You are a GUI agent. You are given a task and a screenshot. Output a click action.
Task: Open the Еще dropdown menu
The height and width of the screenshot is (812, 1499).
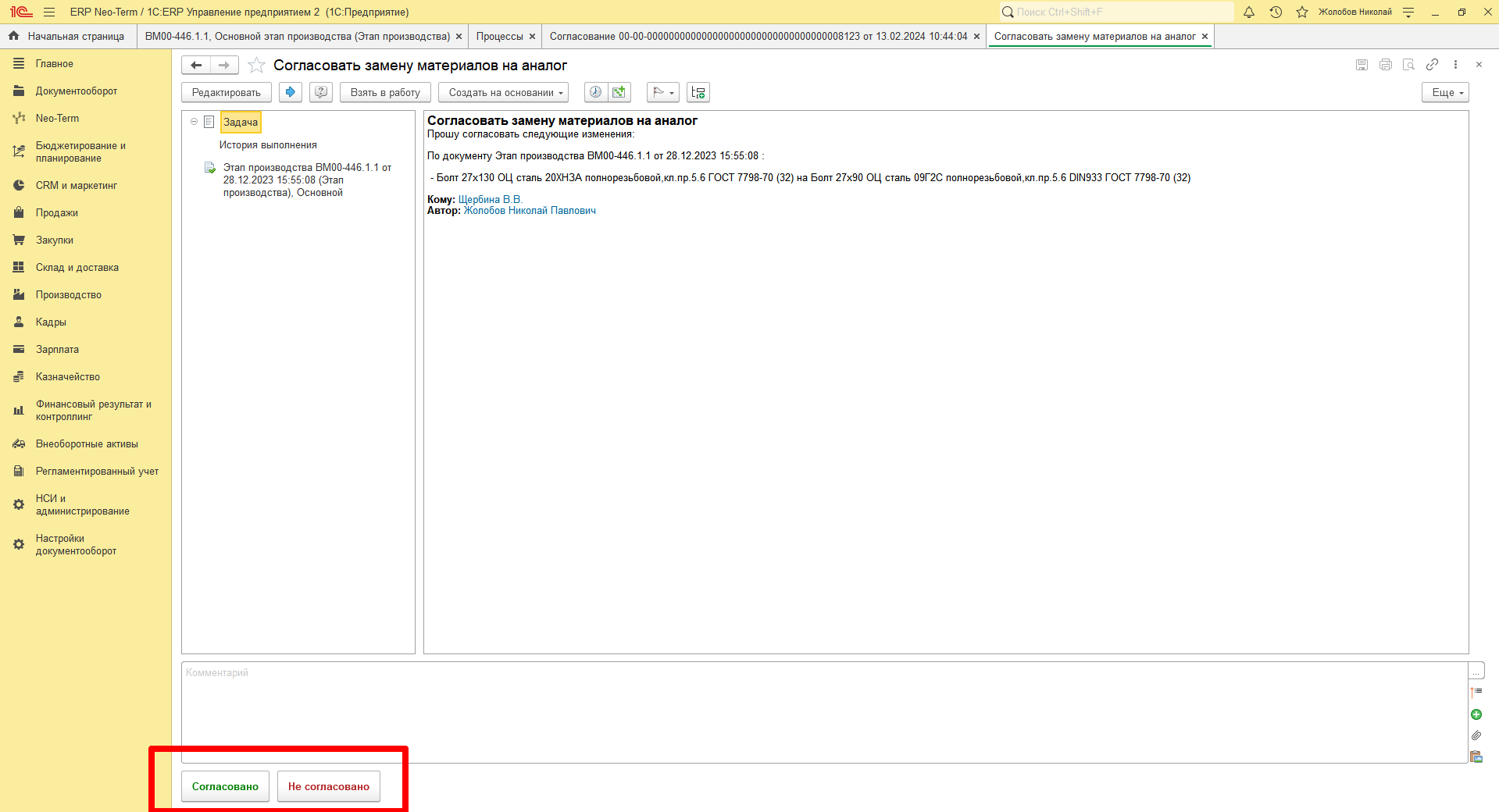point(1445,92)
